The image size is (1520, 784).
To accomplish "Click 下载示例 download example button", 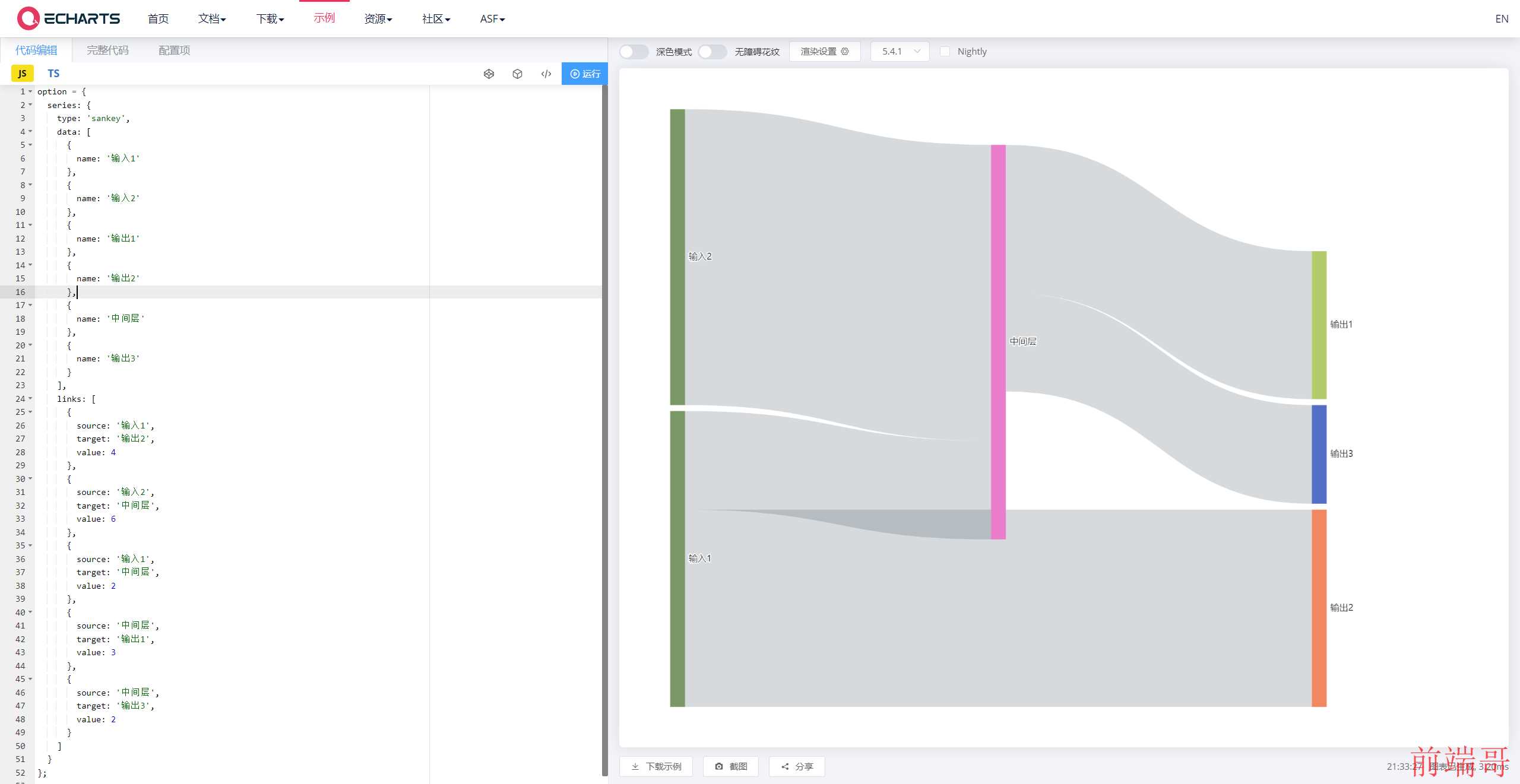I will pyautogui.click(x=657, y=766).
